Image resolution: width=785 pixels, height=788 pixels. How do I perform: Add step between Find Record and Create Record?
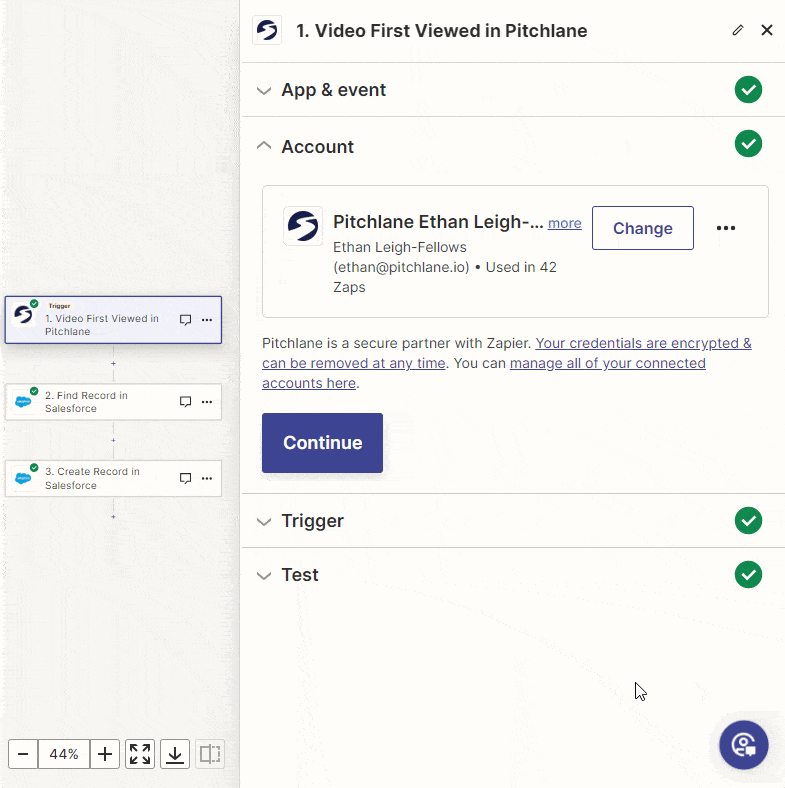click(114, 440)
